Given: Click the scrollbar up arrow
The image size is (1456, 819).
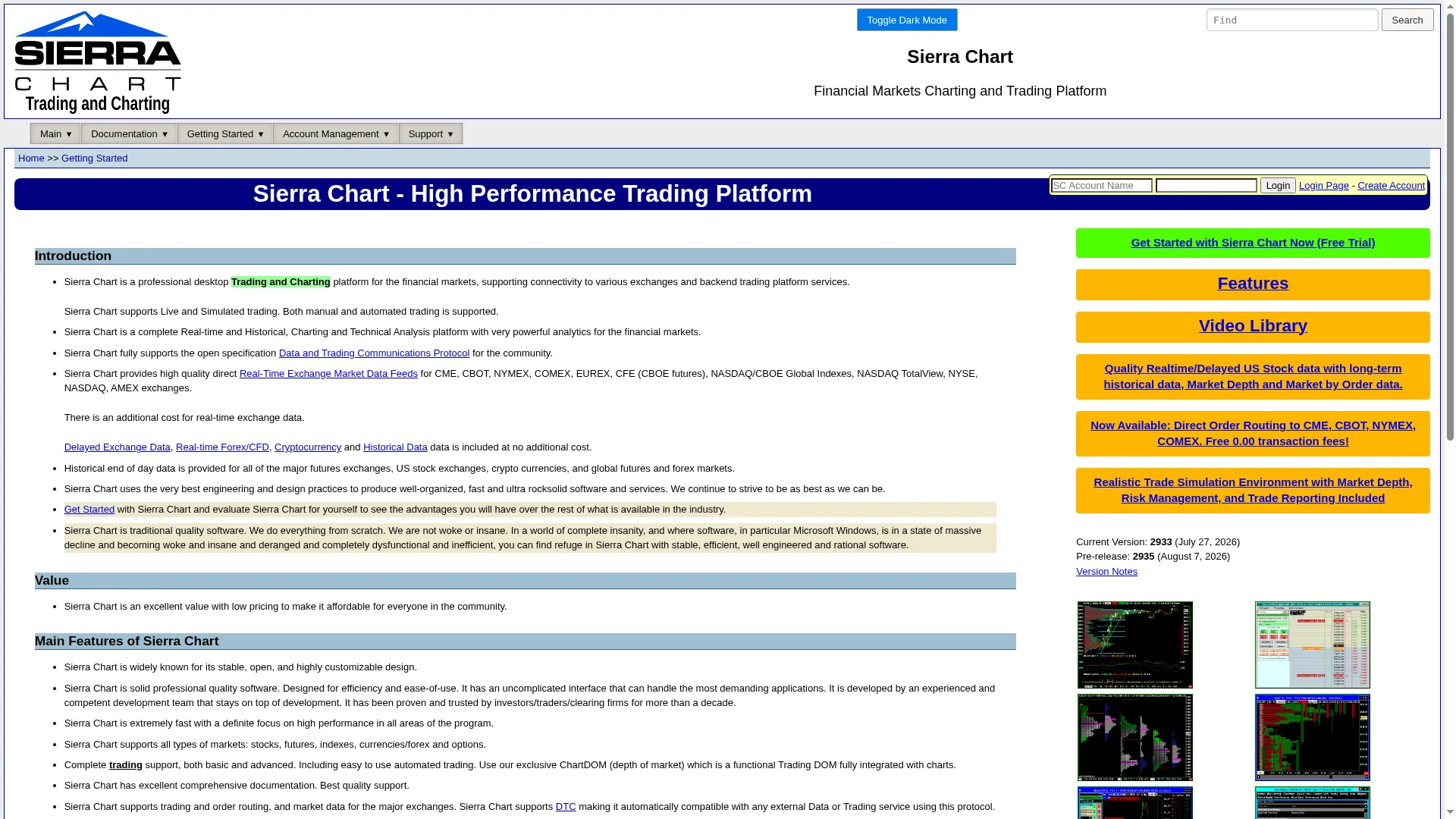Looking at the screenshot, I should click(x=1450, y=5).
